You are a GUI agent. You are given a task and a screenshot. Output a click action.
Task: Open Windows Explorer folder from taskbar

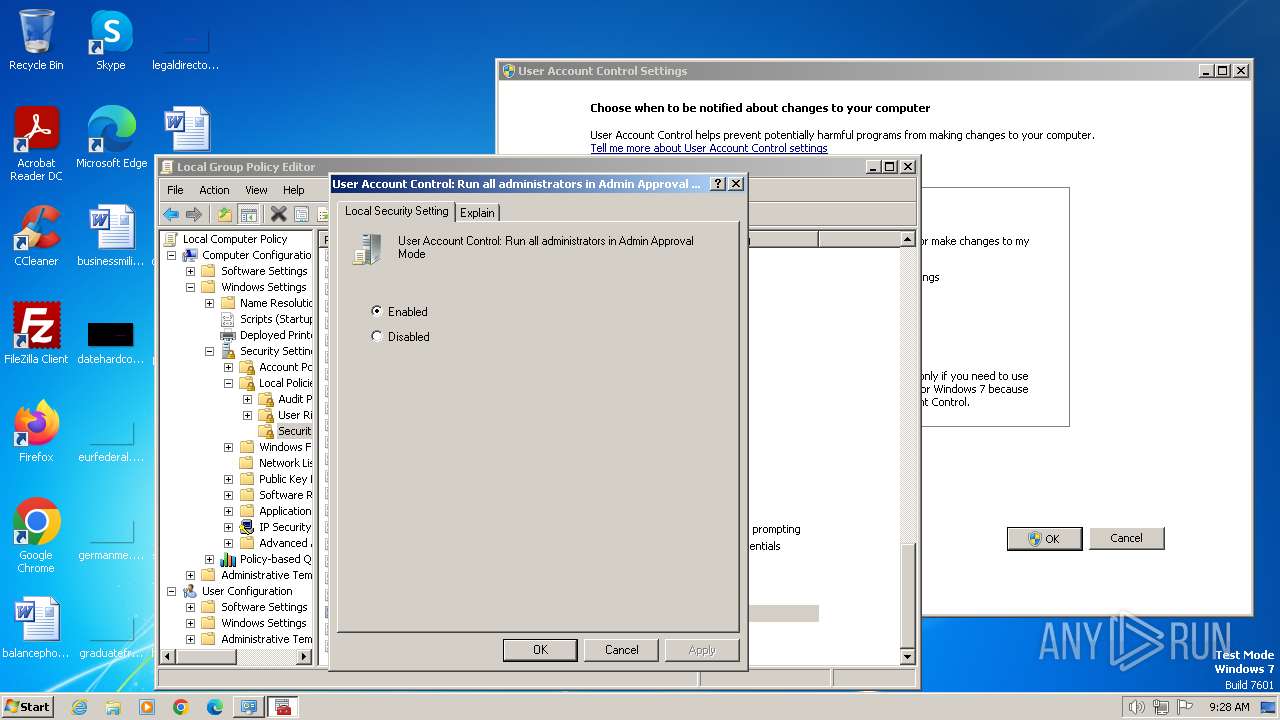(113, 707)
